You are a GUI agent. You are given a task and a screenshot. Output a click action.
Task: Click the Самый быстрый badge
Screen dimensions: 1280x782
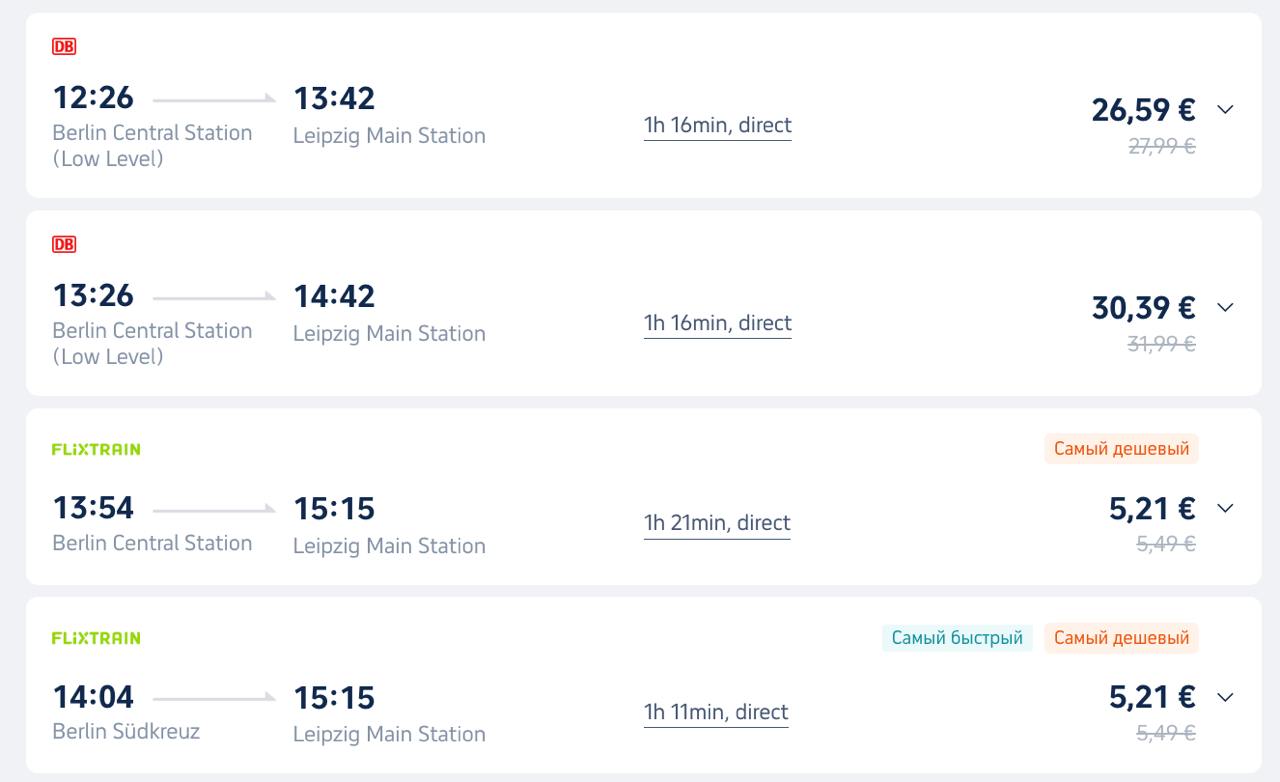[x=957, y=638]
